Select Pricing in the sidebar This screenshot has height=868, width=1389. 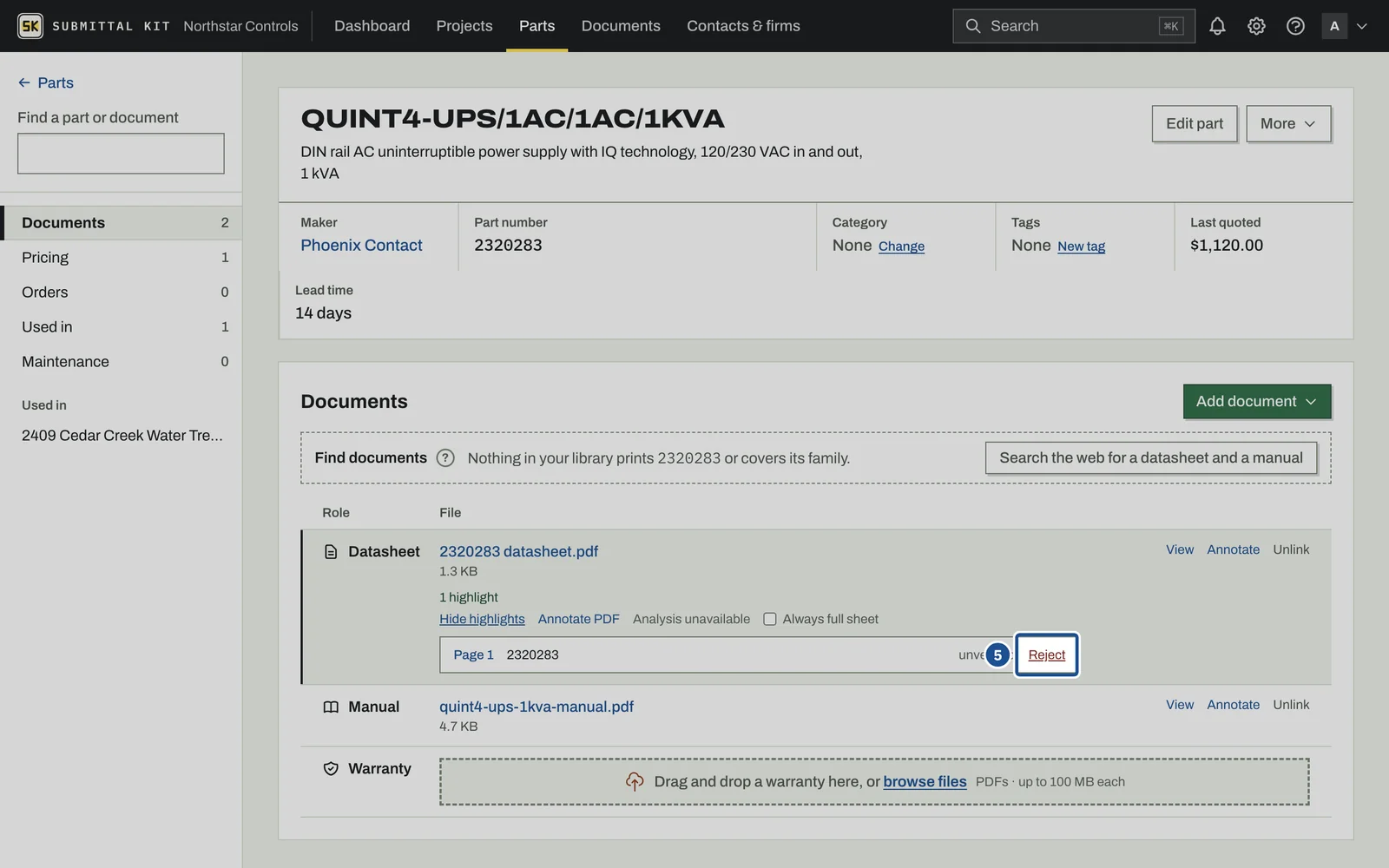[122, 258]
